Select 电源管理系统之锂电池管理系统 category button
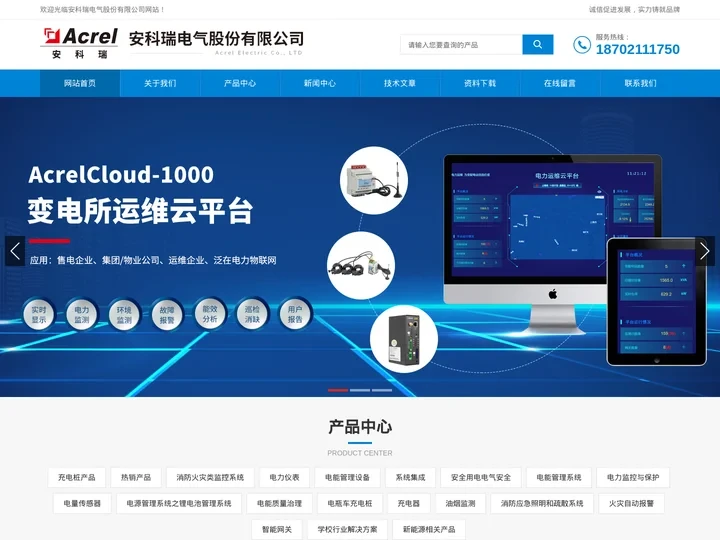Viewport: 720px width, 540px height. (179, 503)
